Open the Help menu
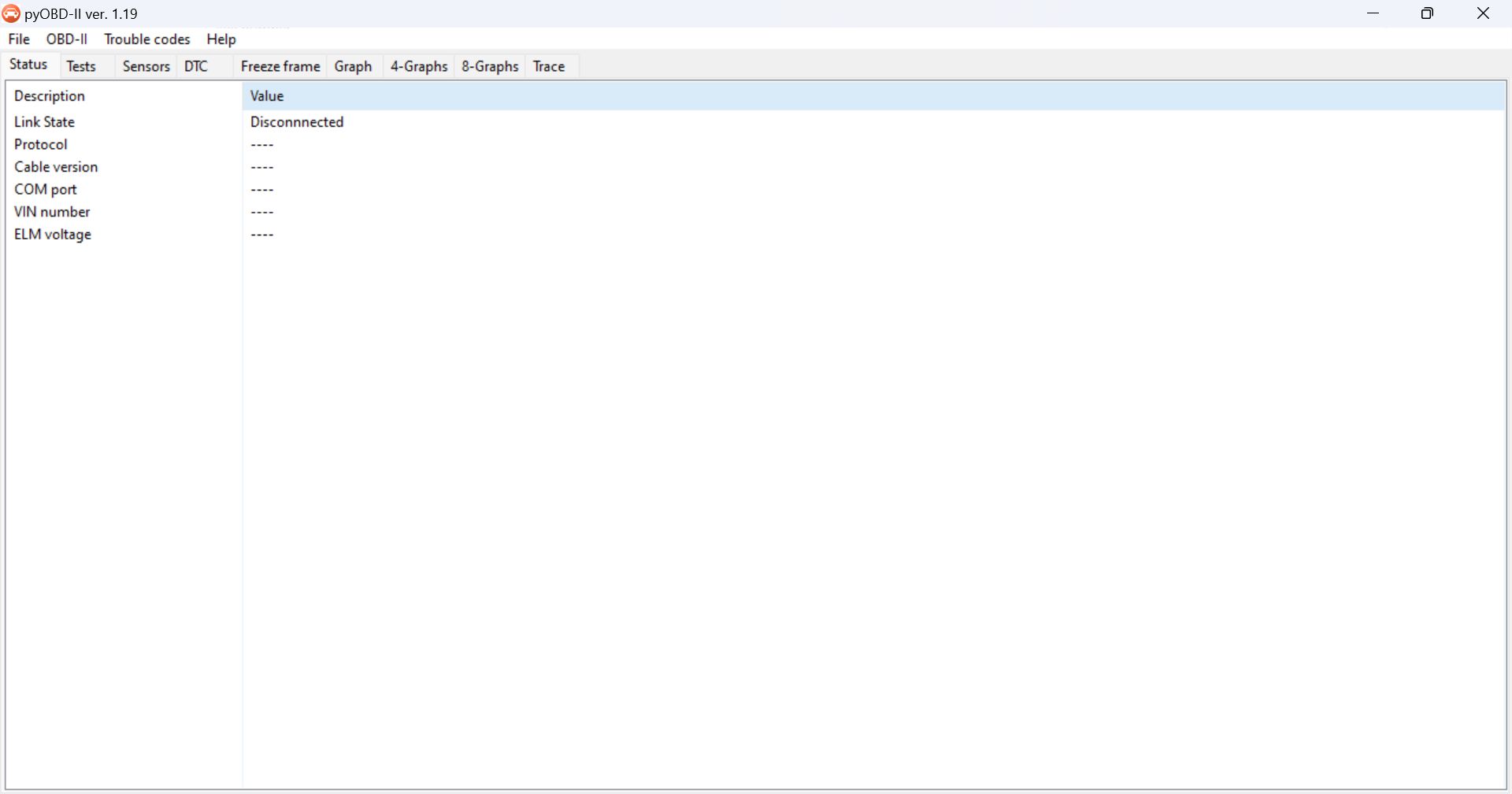 point(220,39)
